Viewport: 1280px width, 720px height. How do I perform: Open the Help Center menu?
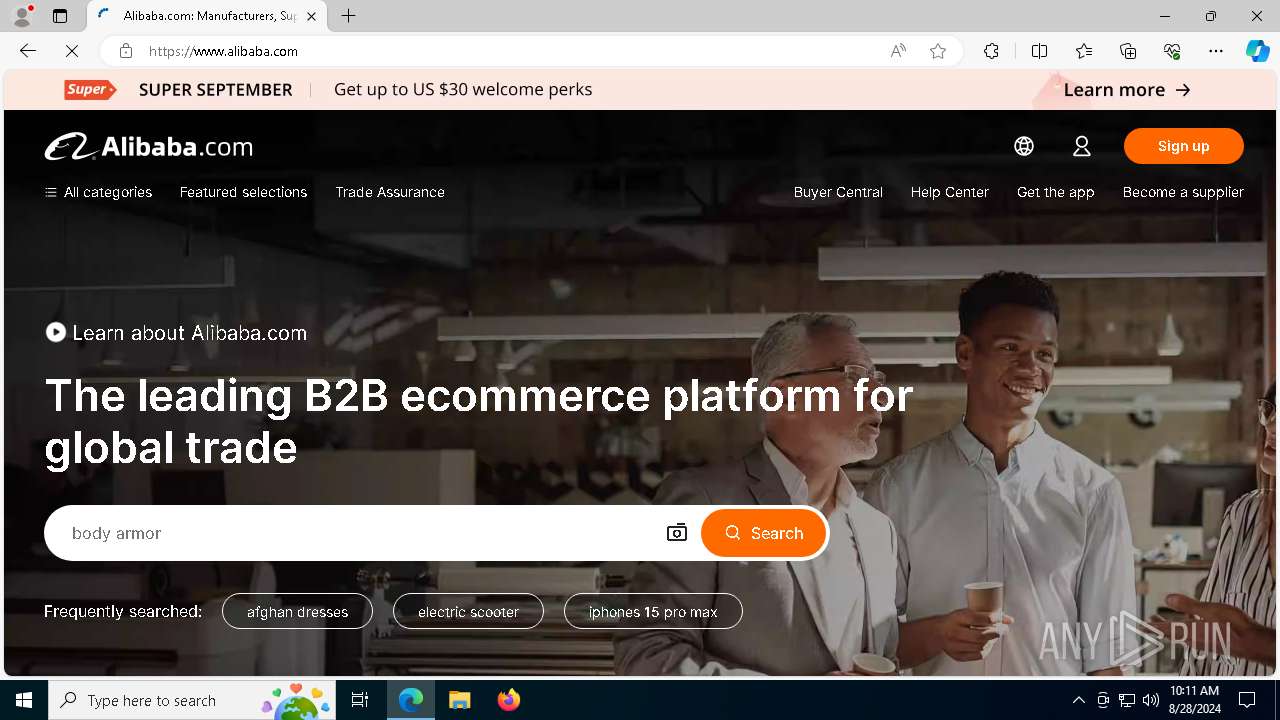coord(949,192)
